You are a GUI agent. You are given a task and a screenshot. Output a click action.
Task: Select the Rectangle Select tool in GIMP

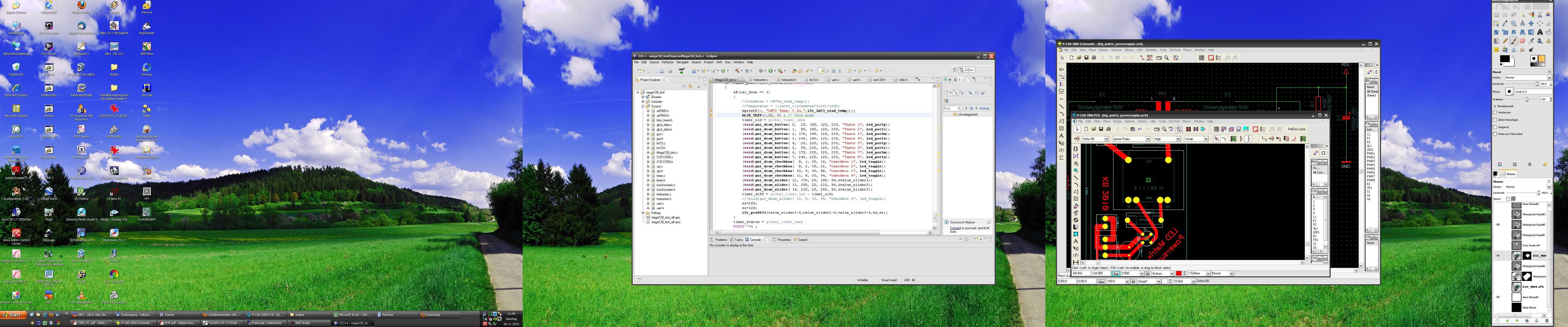coord(1497,15)
